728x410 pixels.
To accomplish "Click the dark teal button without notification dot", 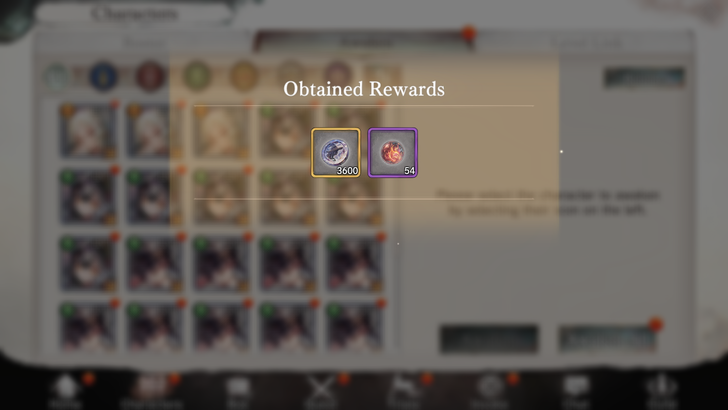I will click(x=489, y=338).
